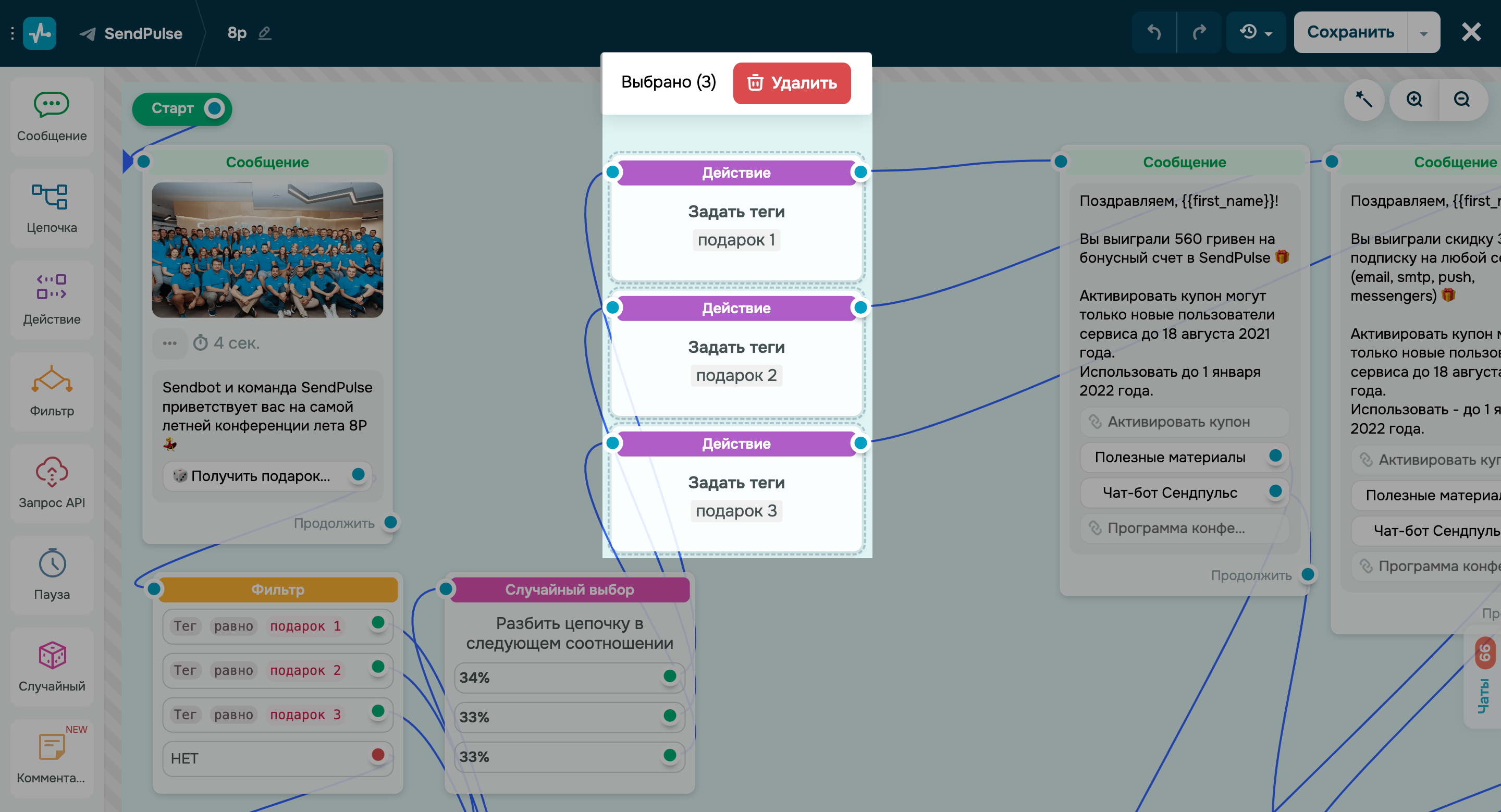
Task: Select the Random (Случайный) dice element
Action: (x=51, y=667)
